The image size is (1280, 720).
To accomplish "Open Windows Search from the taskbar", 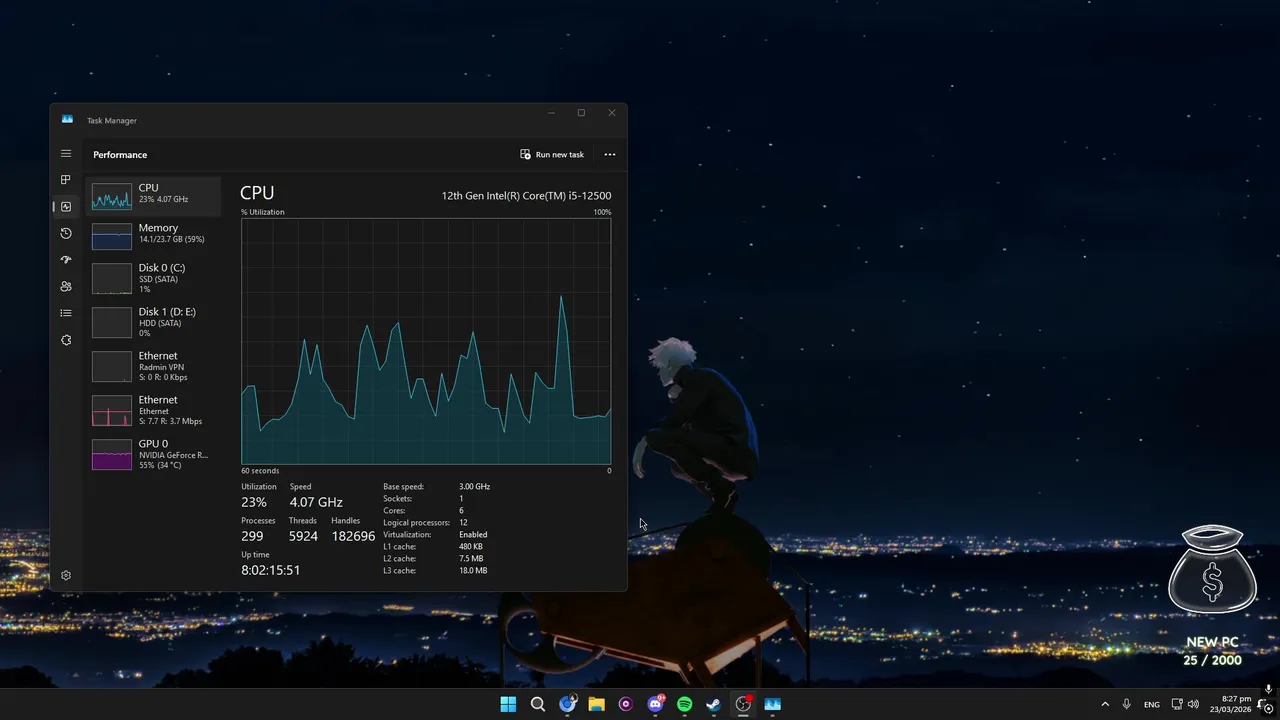I will coord(538,704).
